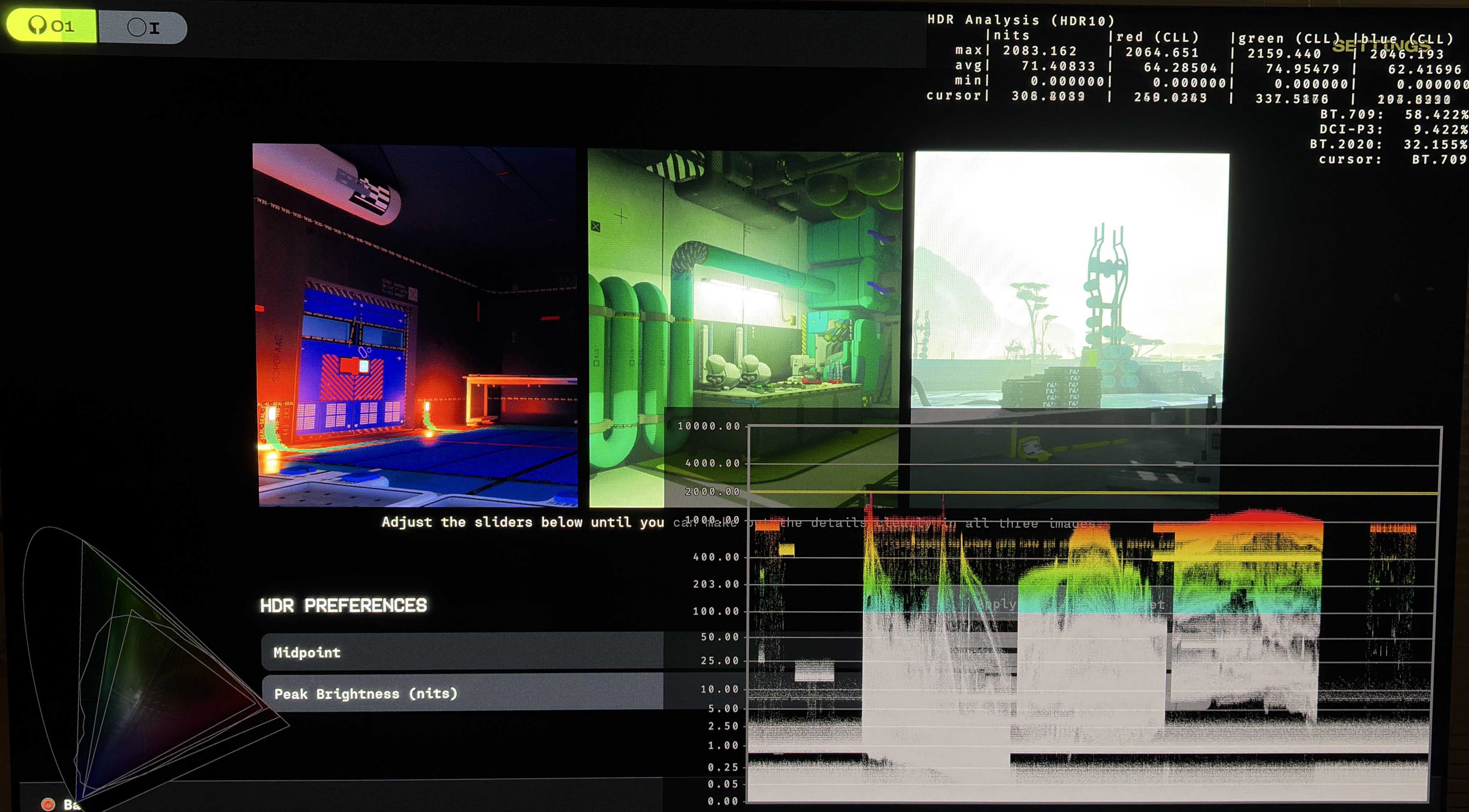Select the yellow 01 tab
Screen dimensions: 1469x812
(51, 25)
